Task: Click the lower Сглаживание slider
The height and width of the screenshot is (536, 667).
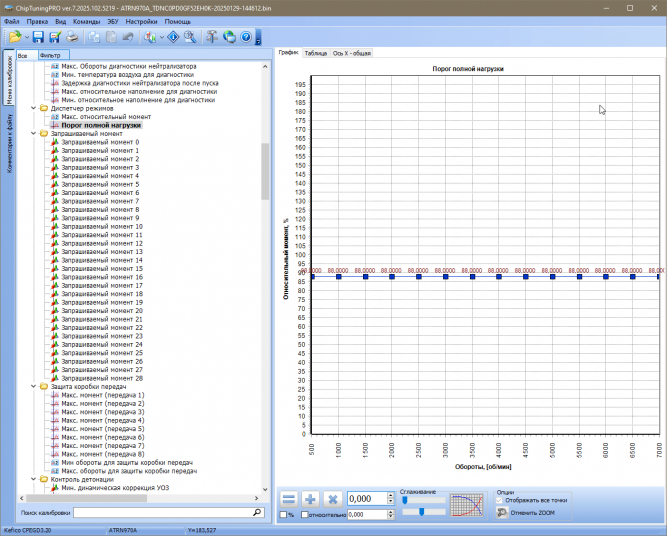Action: 424,512
